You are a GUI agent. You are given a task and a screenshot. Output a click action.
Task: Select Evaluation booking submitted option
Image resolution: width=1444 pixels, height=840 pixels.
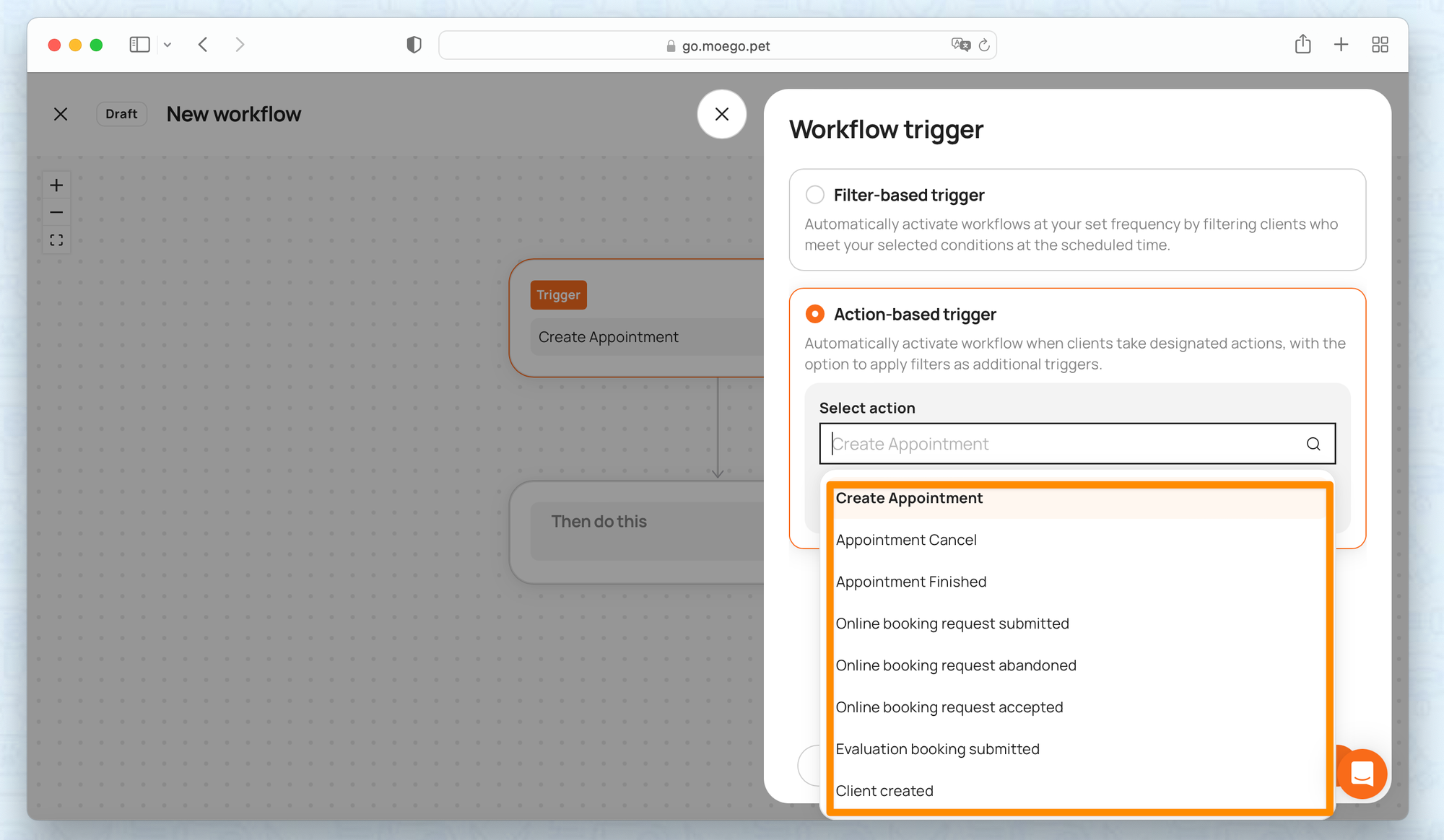pos(937,749)
